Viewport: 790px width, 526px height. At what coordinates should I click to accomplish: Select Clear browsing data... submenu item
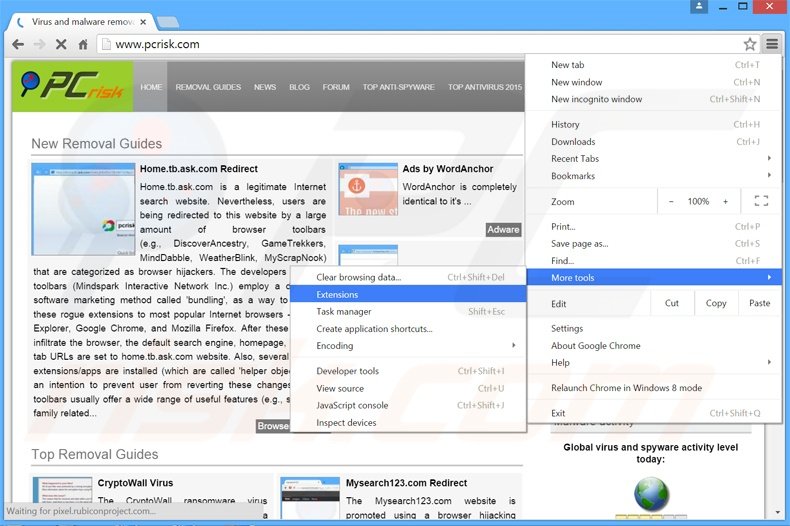(409, 277)
